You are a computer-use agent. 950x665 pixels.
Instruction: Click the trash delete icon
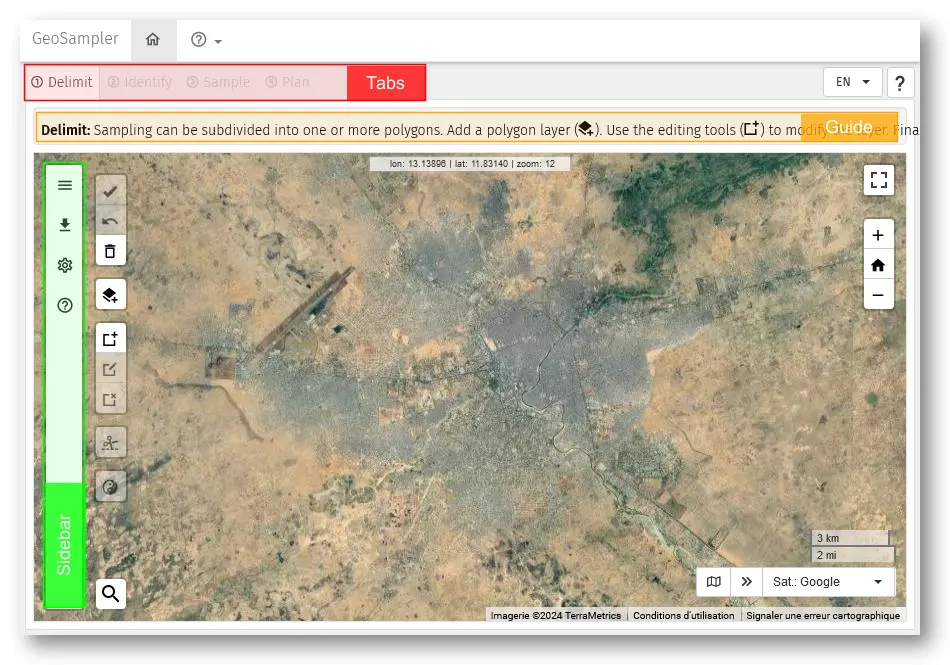pos(111,251)
